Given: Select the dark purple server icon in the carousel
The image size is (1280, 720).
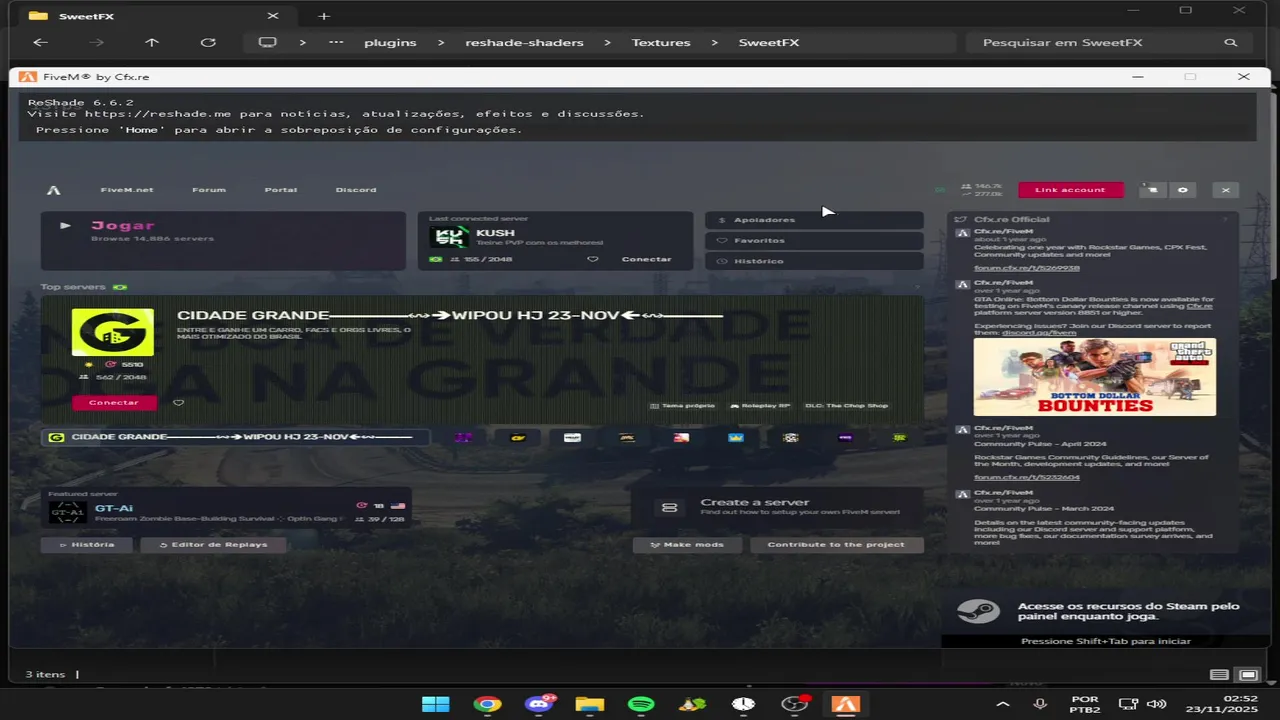Looking at the screenshot, I should tap(846, 437).
